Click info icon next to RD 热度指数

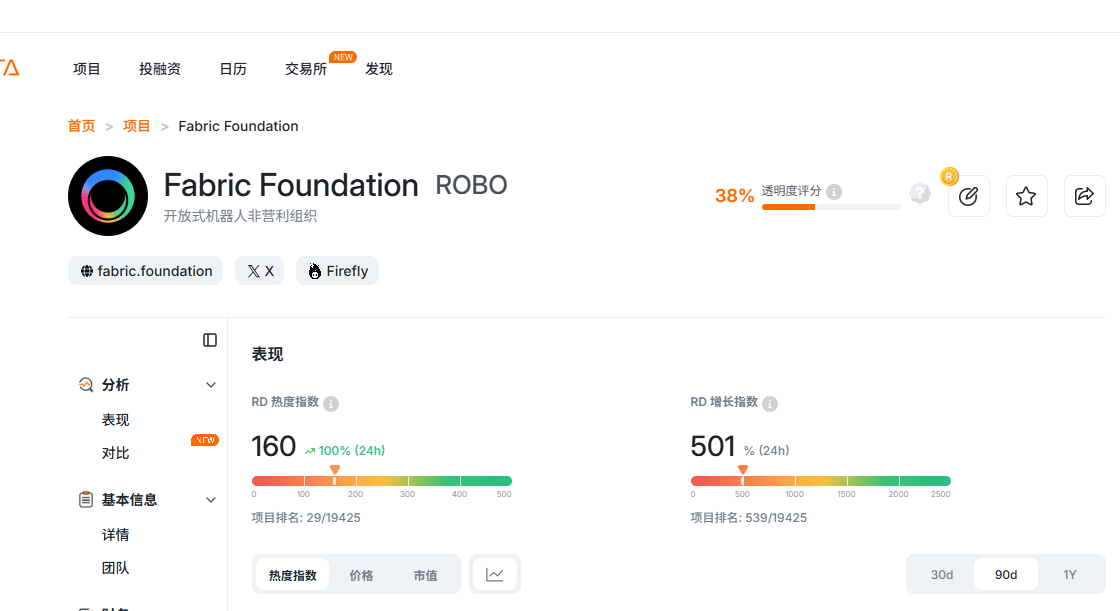[x=331, y=404]
